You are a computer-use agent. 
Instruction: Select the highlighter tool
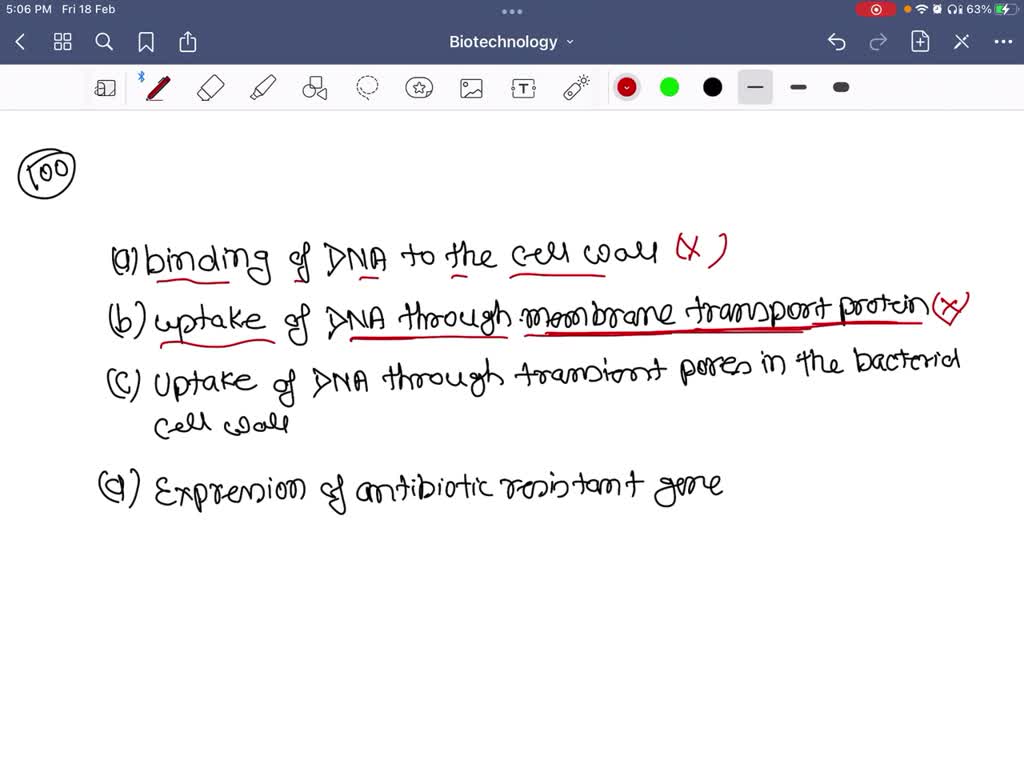pyautogui.click(x=263, y=88)
